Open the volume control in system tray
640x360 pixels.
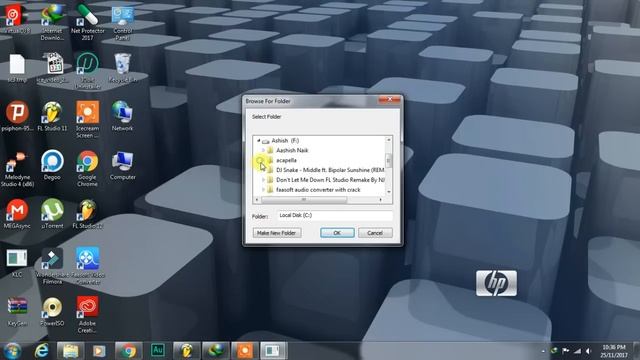click(588, 351)
